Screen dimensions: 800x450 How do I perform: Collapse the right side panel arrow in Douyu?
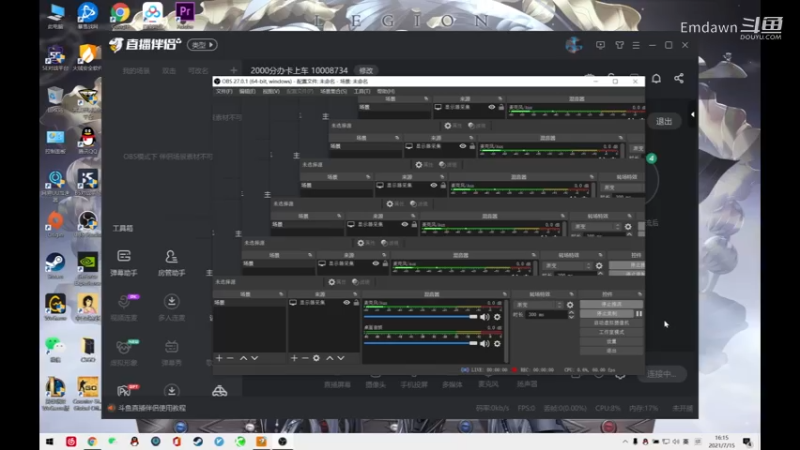pos(692,114)
